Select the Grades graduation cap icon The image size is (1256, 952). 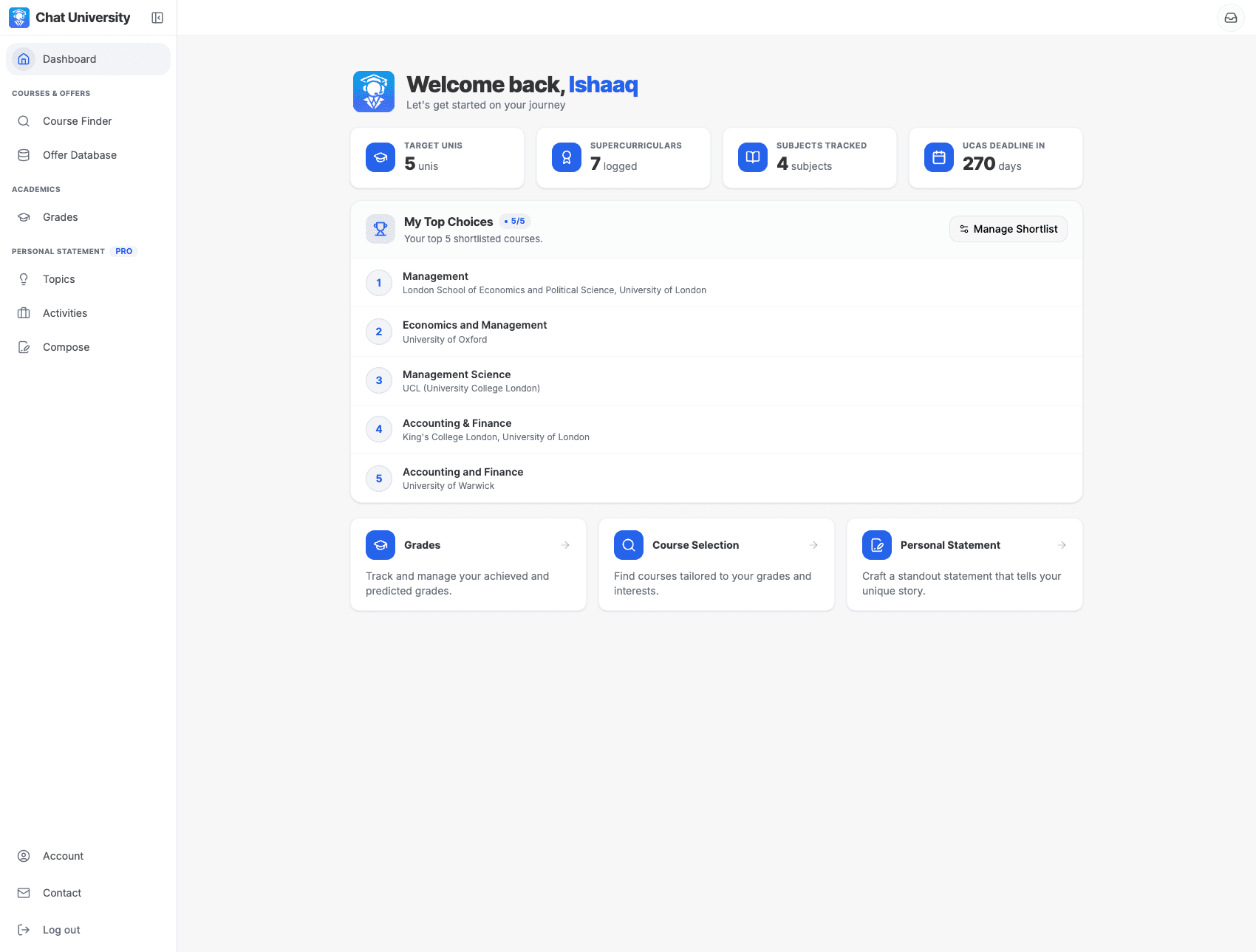click(24, 217)
